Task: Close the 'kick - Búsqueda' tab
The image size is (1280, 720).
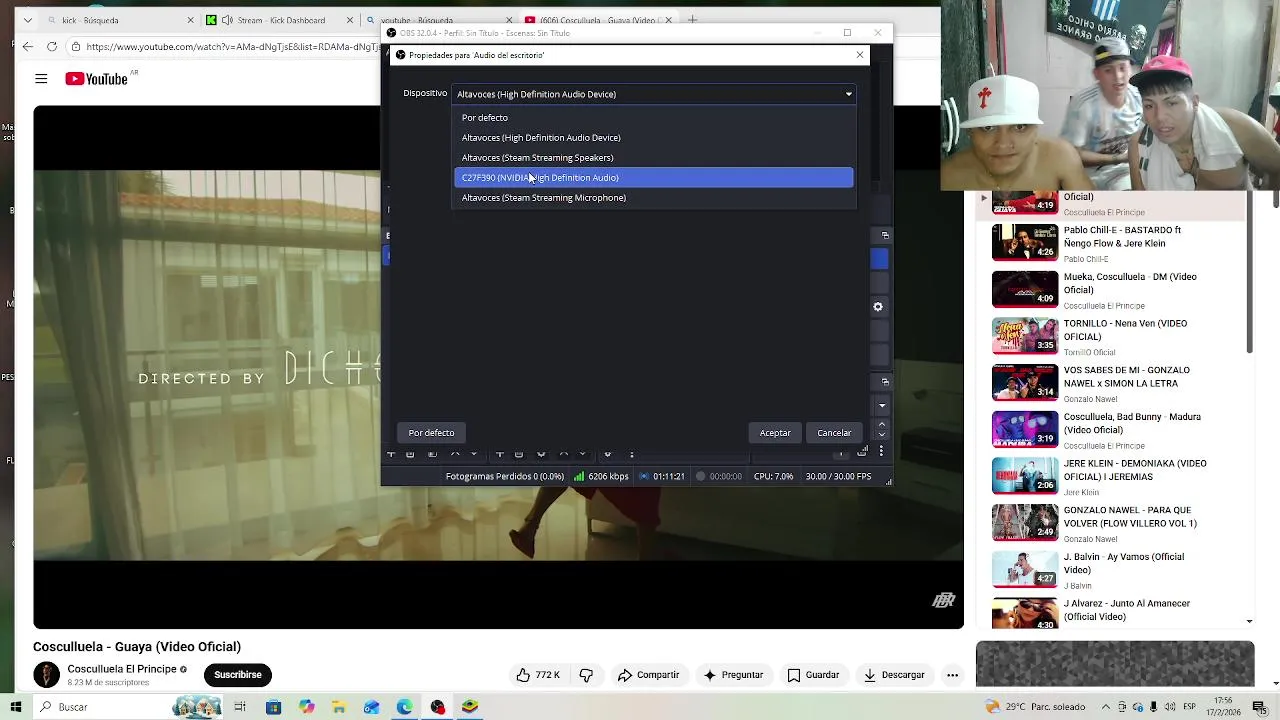Action: click(190, 20)
